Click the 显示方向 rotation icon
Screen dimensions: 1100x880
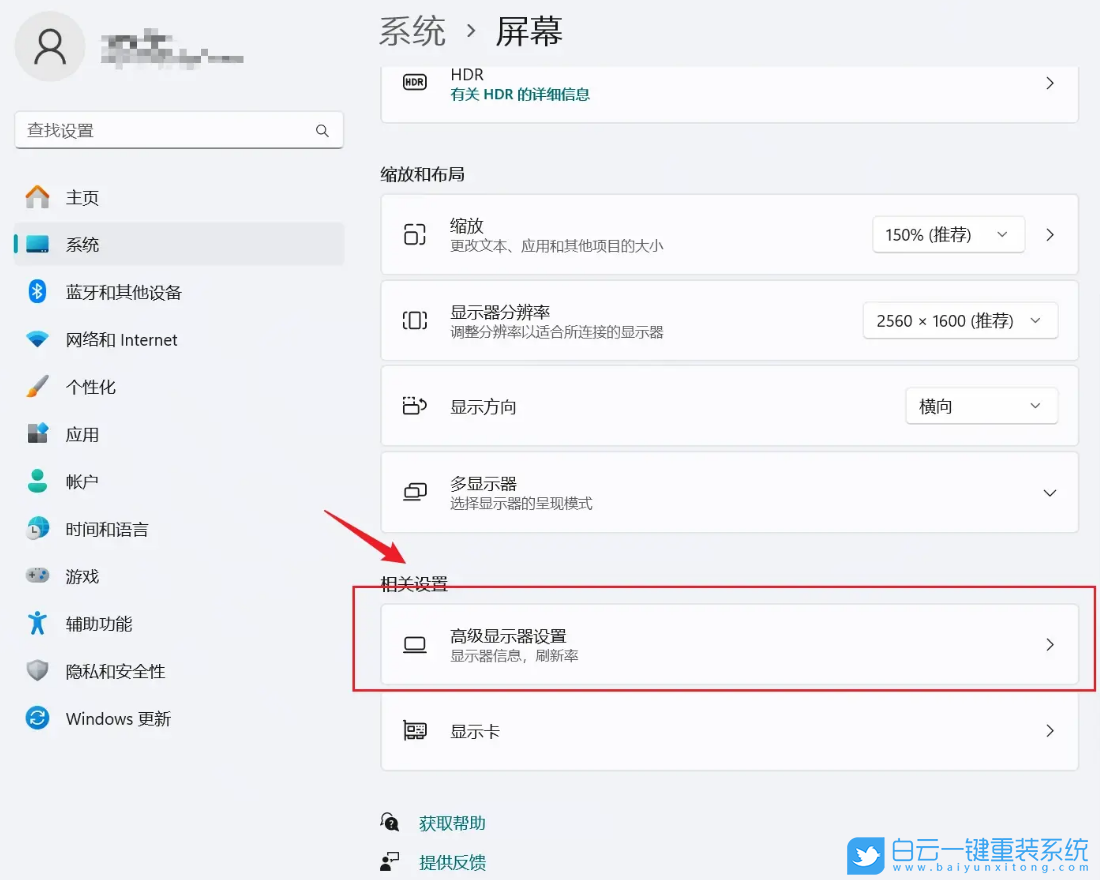(414, 405)
